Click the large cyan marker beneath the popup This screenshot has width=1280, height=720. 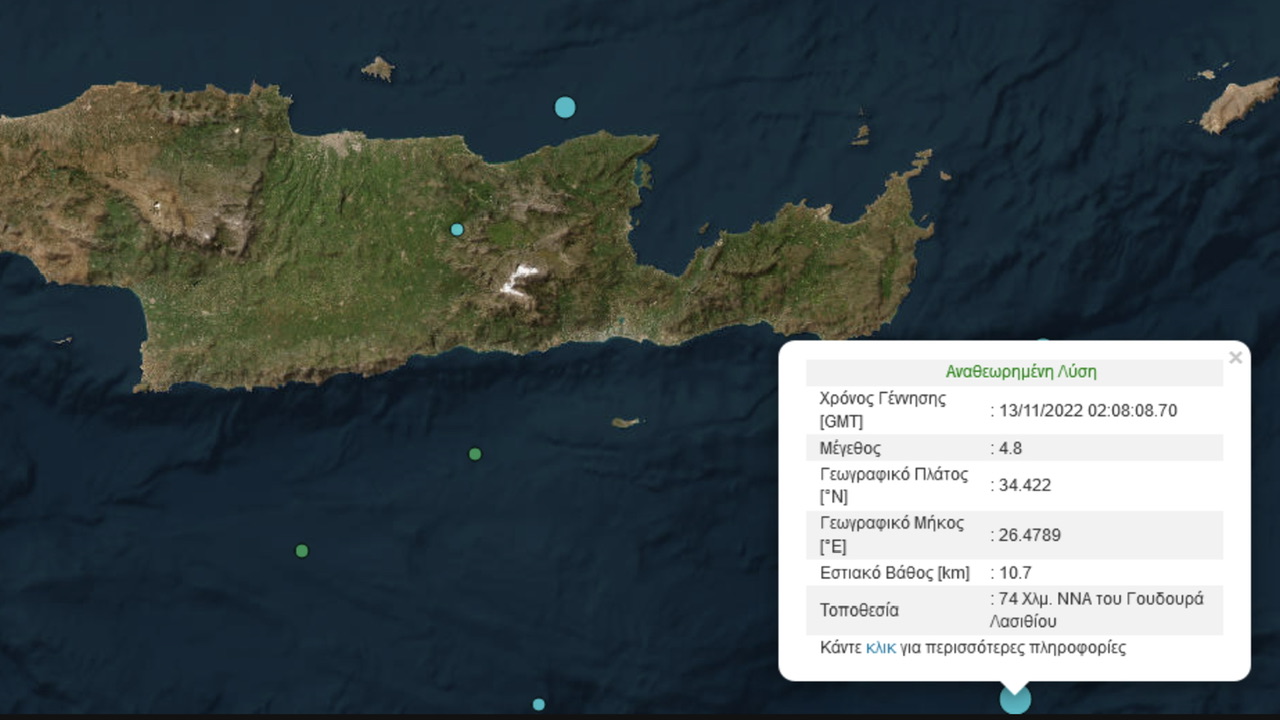click(x=1015, y=699)
